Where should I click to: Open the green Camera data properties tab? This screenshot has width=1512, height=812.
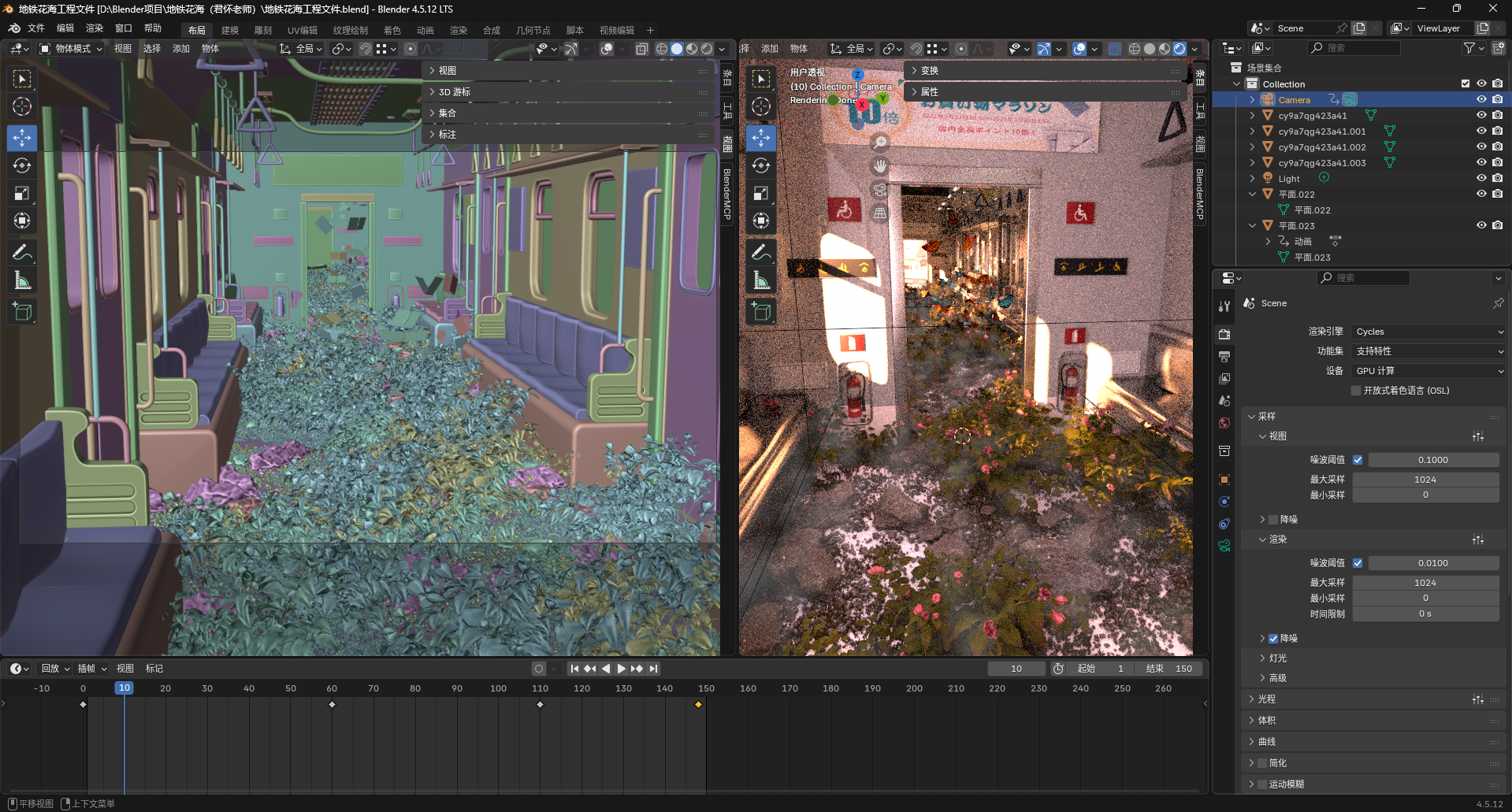(x=1224, y=546)
